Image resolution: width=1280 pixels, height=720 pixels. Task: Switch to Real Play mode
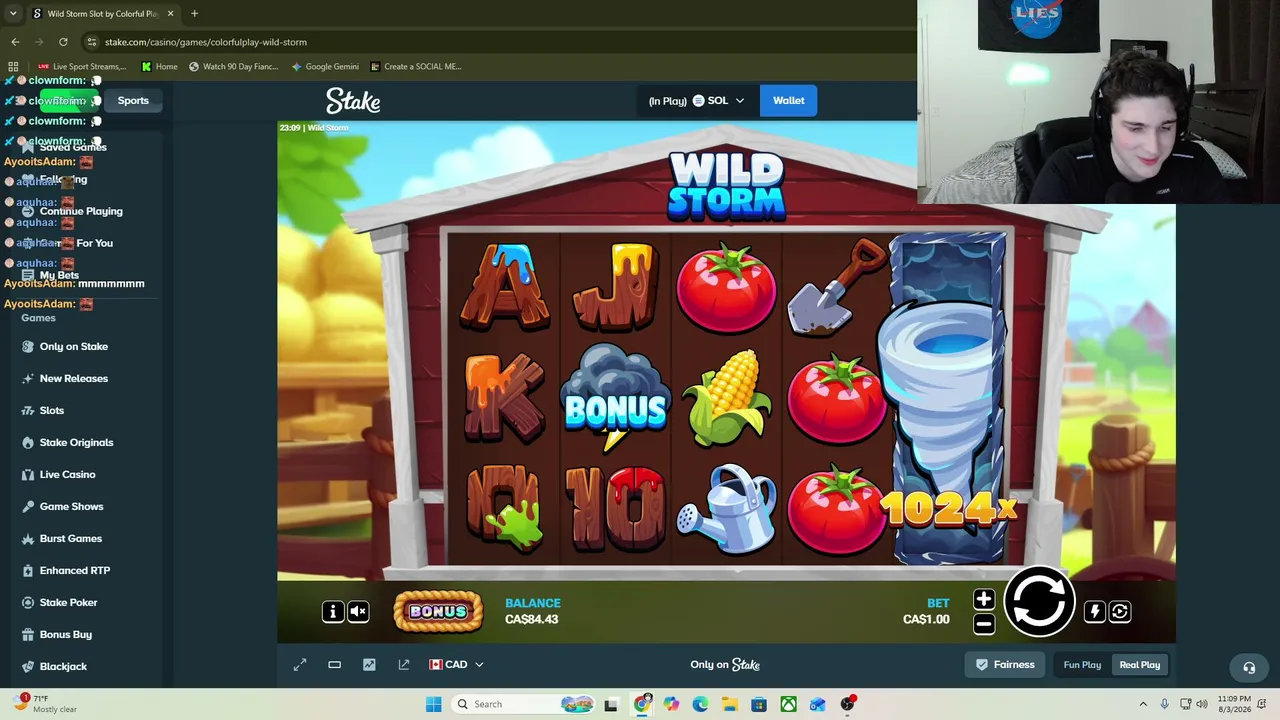pyautogui.click(x=1140, y=665)
